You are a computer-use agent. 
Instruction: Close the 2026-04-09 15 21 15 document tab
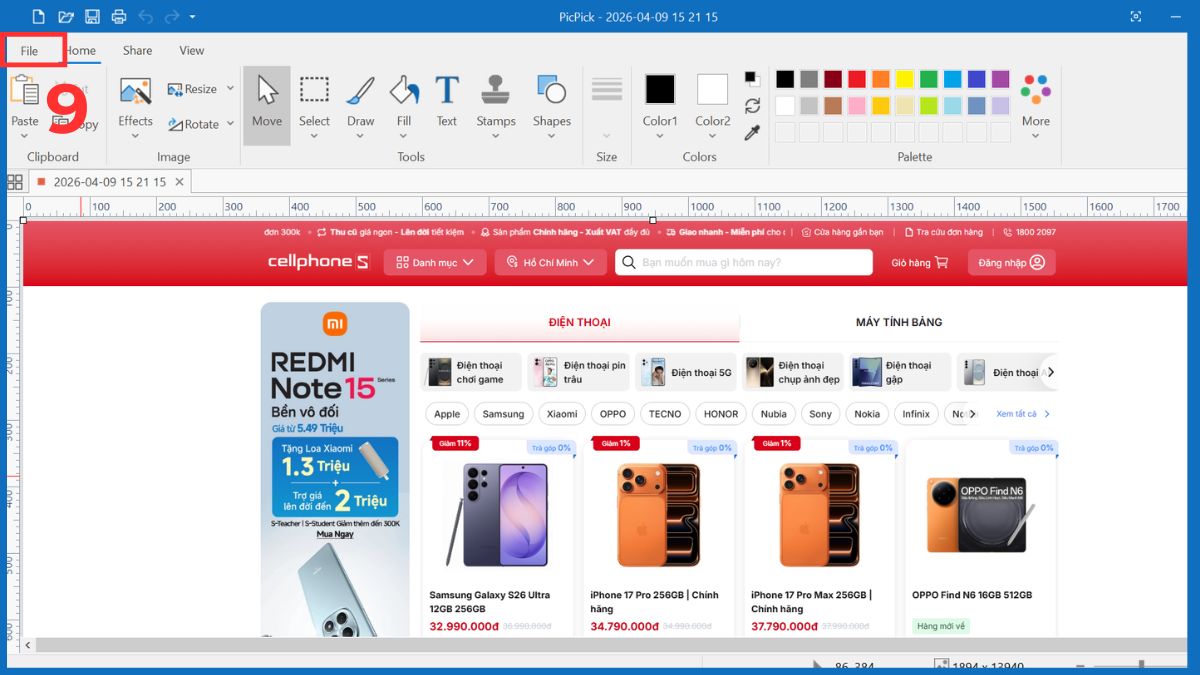click(x=180, y=182)
